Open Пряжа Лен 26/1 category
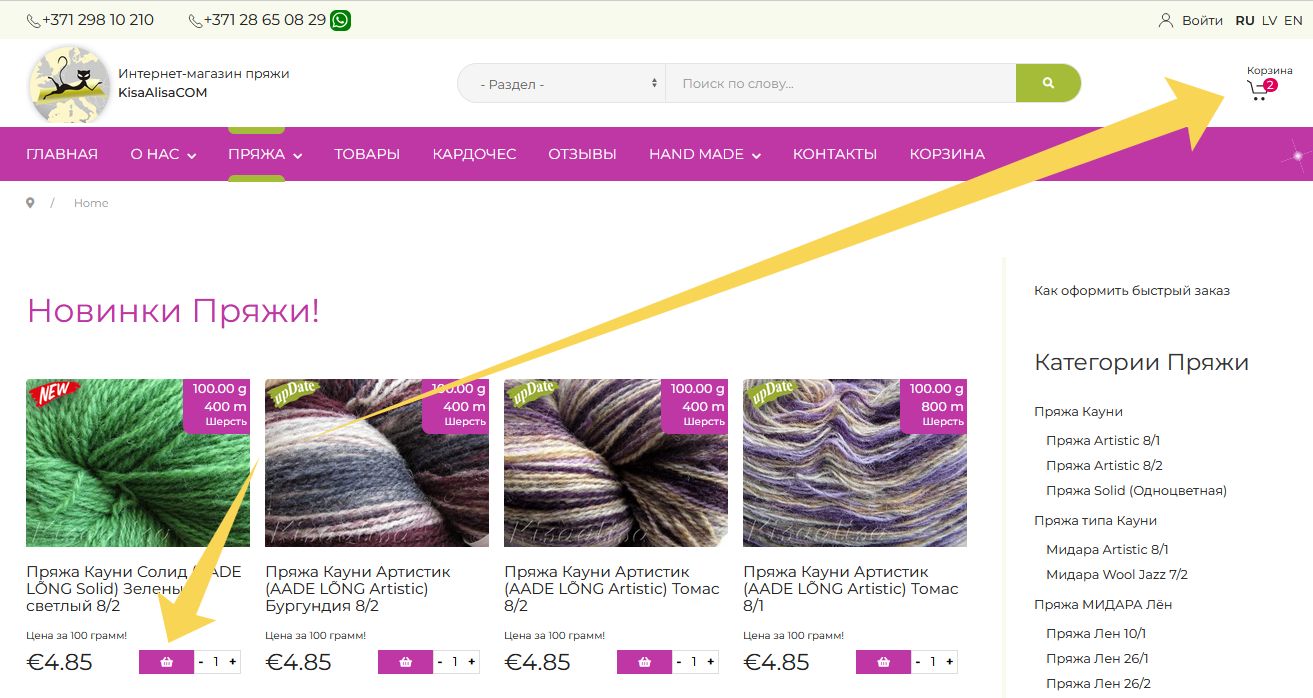The width and height of the screenshot is (1313, 698). pos(1097,658)
